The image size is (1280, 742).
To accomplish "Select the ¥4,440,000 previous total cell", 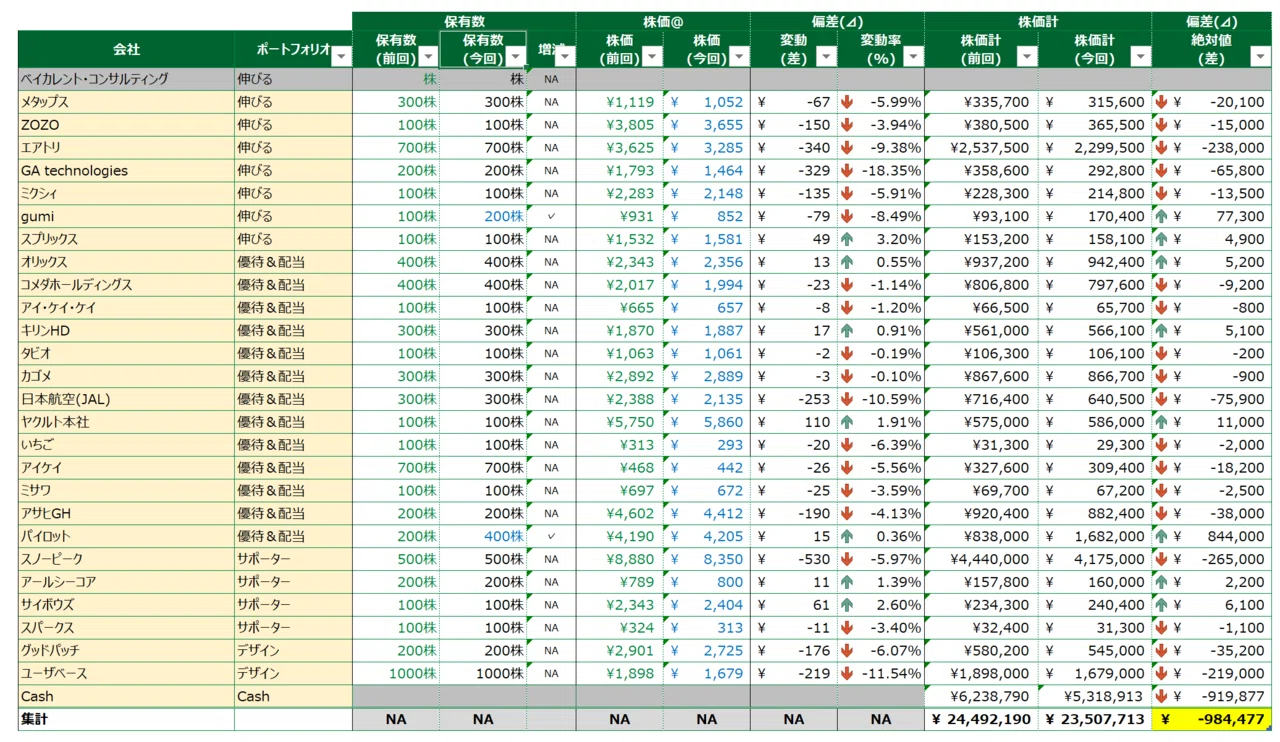I will [981, 559].
